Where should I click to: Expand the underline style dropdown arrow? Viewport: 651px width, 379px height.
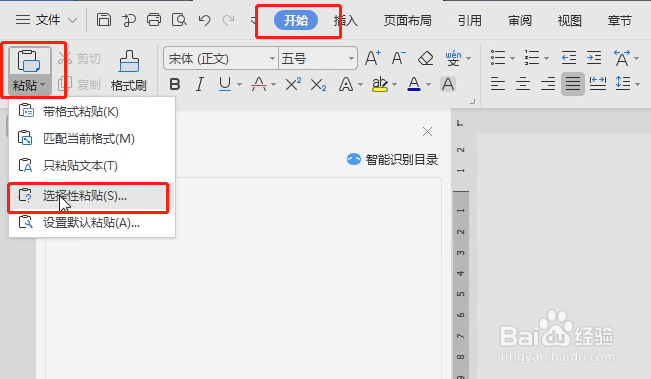pos(240,85)
